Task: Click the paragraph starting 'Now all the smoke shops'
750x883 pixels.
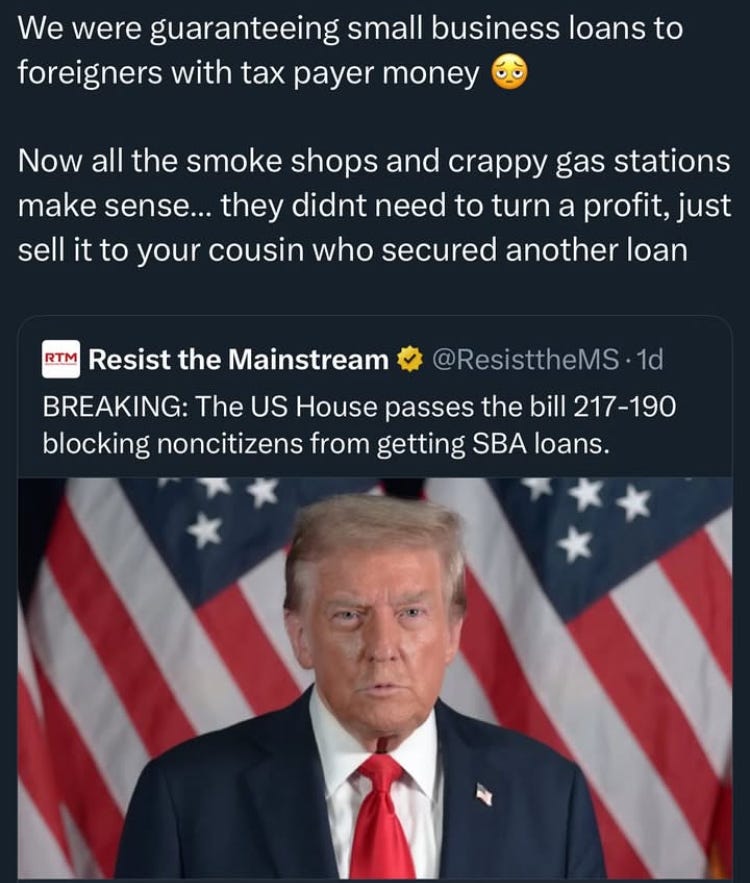Action: [x=374, y=206]
